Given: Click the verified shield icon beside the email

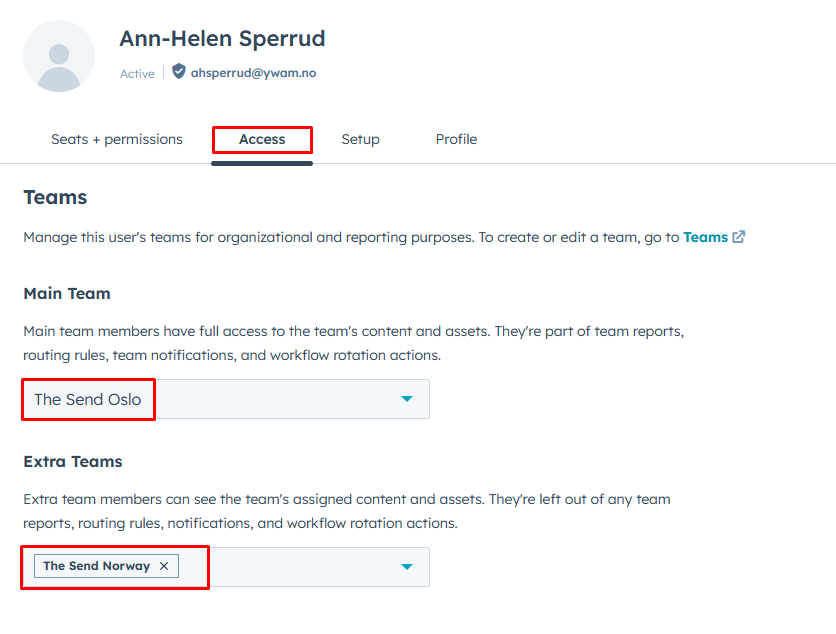Looking at the screenshot, I should [179, 72].
